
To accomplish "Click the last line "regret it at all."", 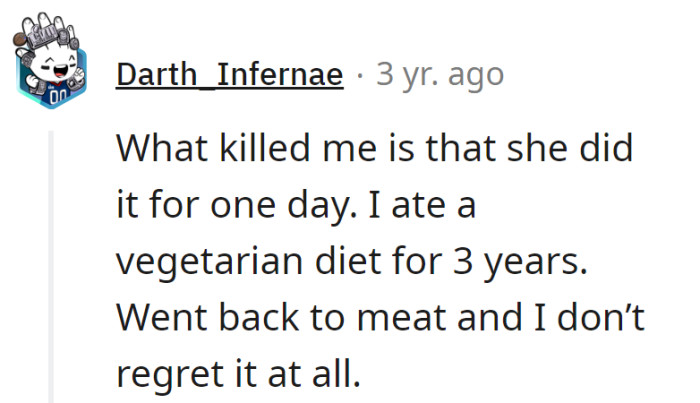I will point(236,375).
